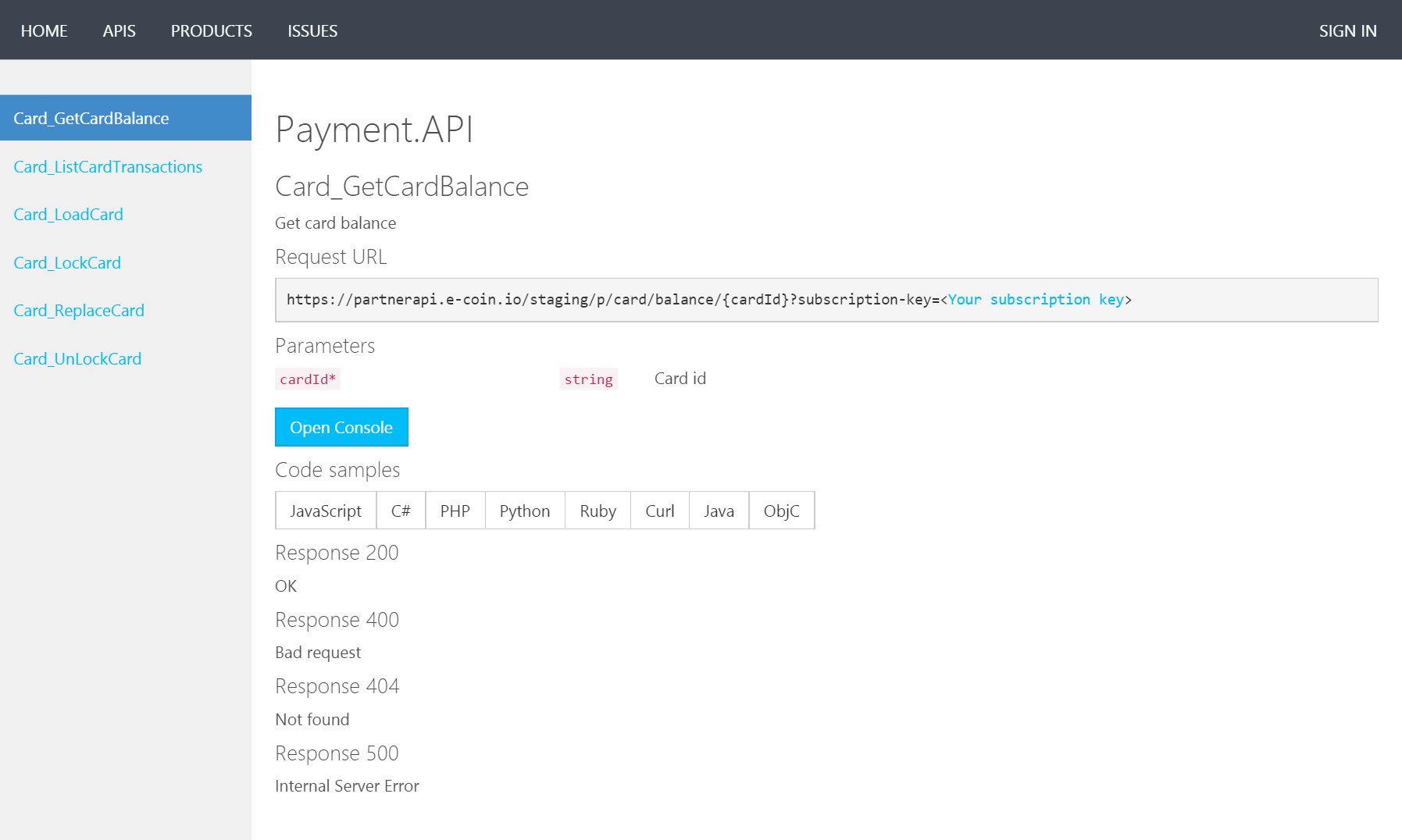Image resolution: width=1402 pixels, height=840 pixels.
Task: Select the Python code sample tab
Action: point(524,510)
